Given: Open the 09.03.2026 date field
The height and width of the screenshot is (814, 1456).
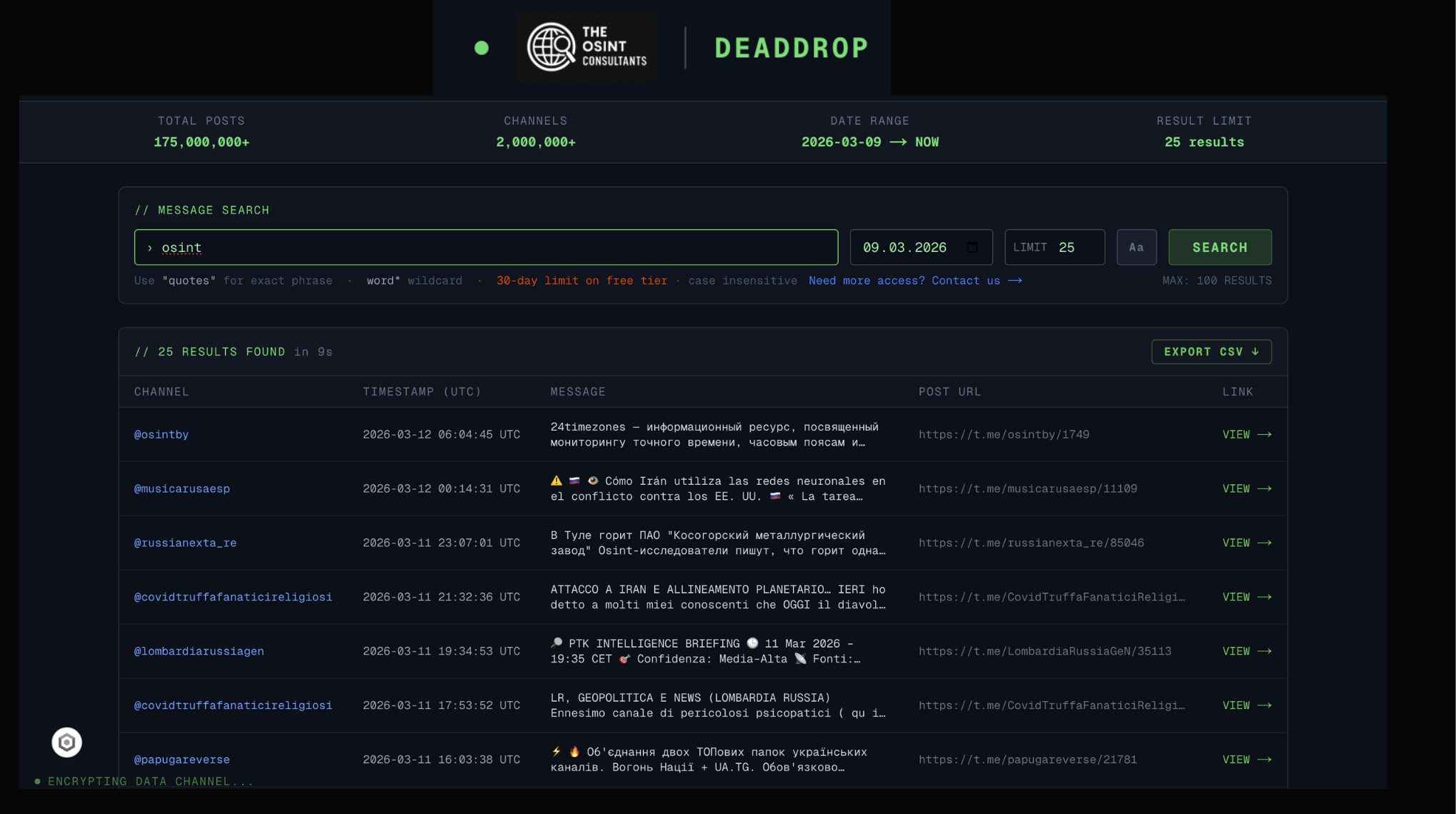Looking at the screenshot, I should tap(904, 247).
